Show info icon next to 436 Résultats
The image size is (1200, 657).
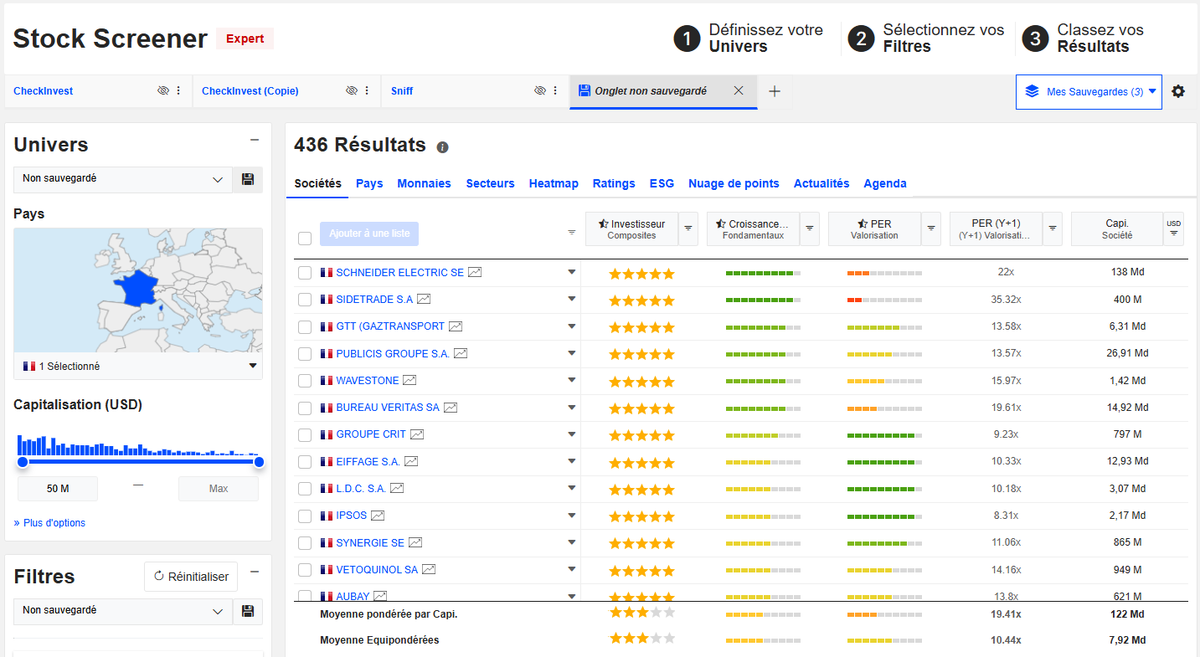443,147
